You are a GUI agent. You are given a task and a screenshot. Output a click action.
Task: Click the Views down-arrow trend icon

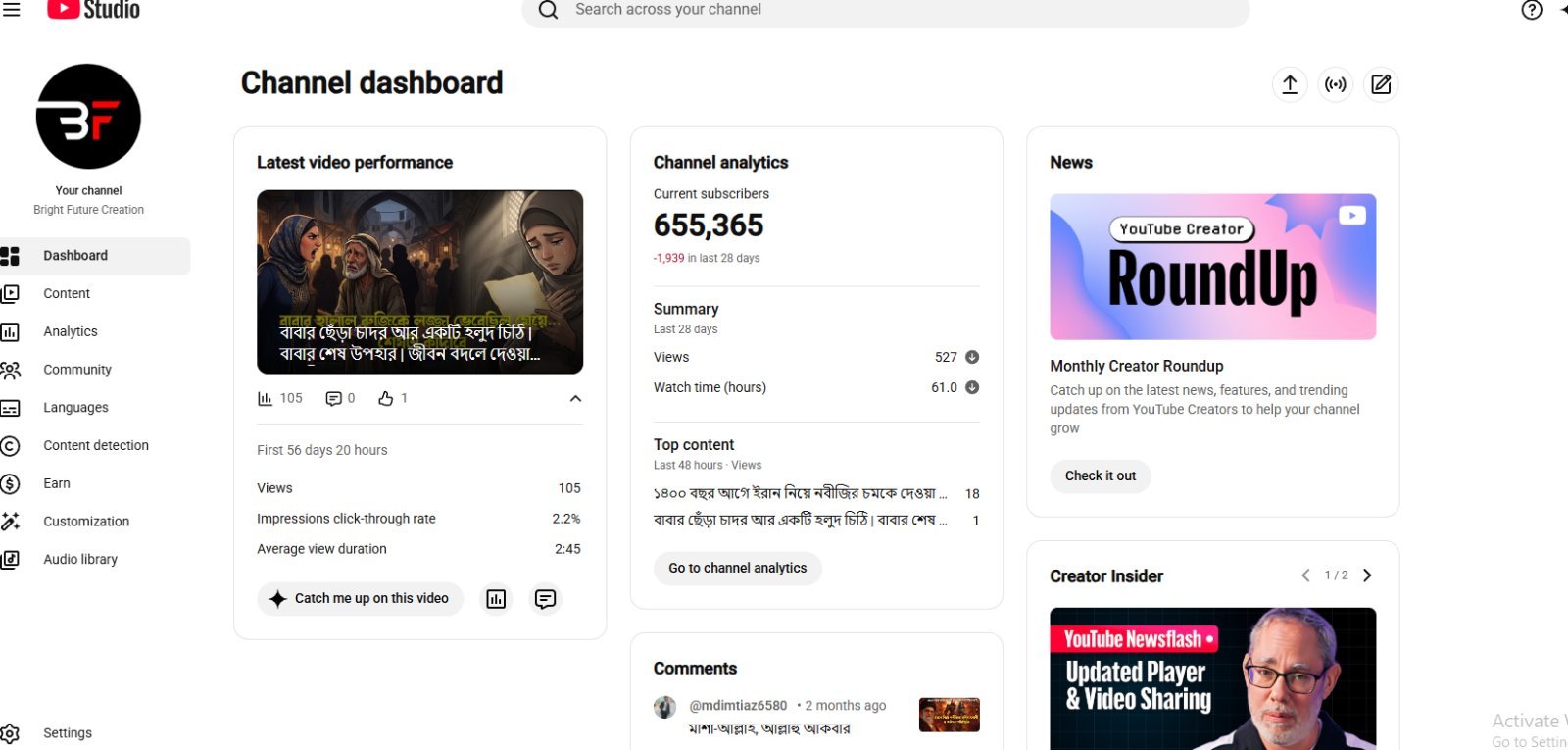[972, 357]
